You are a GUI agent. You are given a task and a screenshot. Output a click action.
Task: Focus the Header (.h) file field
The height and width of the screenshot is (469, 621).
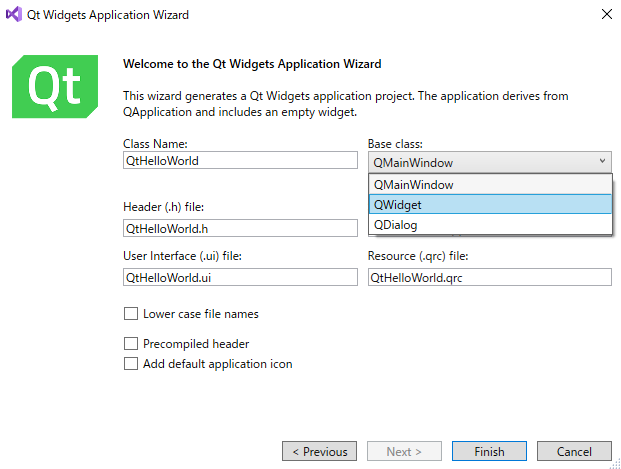pos(240,228)
